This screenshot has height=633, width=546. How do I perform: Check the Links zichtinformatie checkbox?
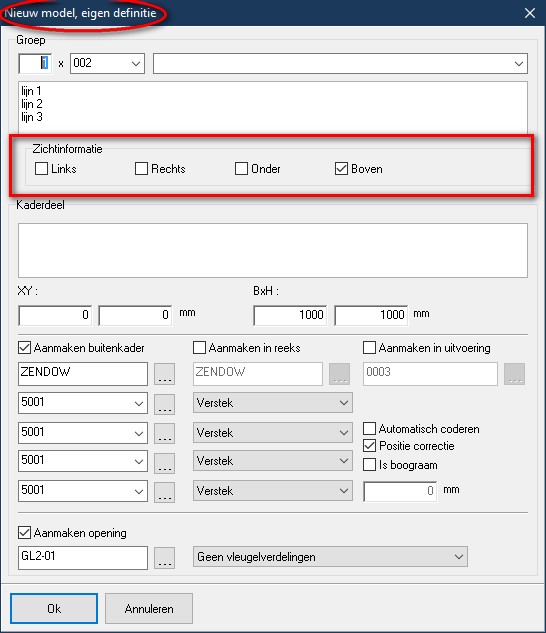41,168
